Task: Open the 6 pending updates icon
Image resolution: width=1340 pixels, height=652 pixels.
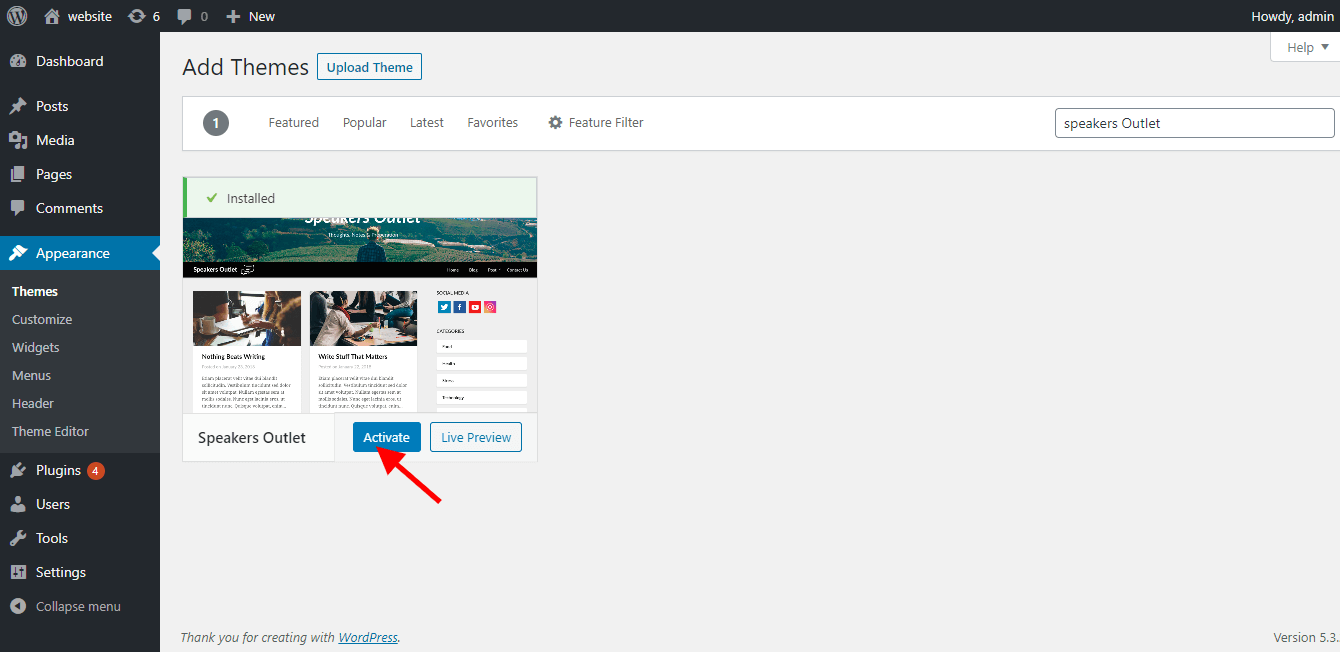Action: tap(144, 16)
